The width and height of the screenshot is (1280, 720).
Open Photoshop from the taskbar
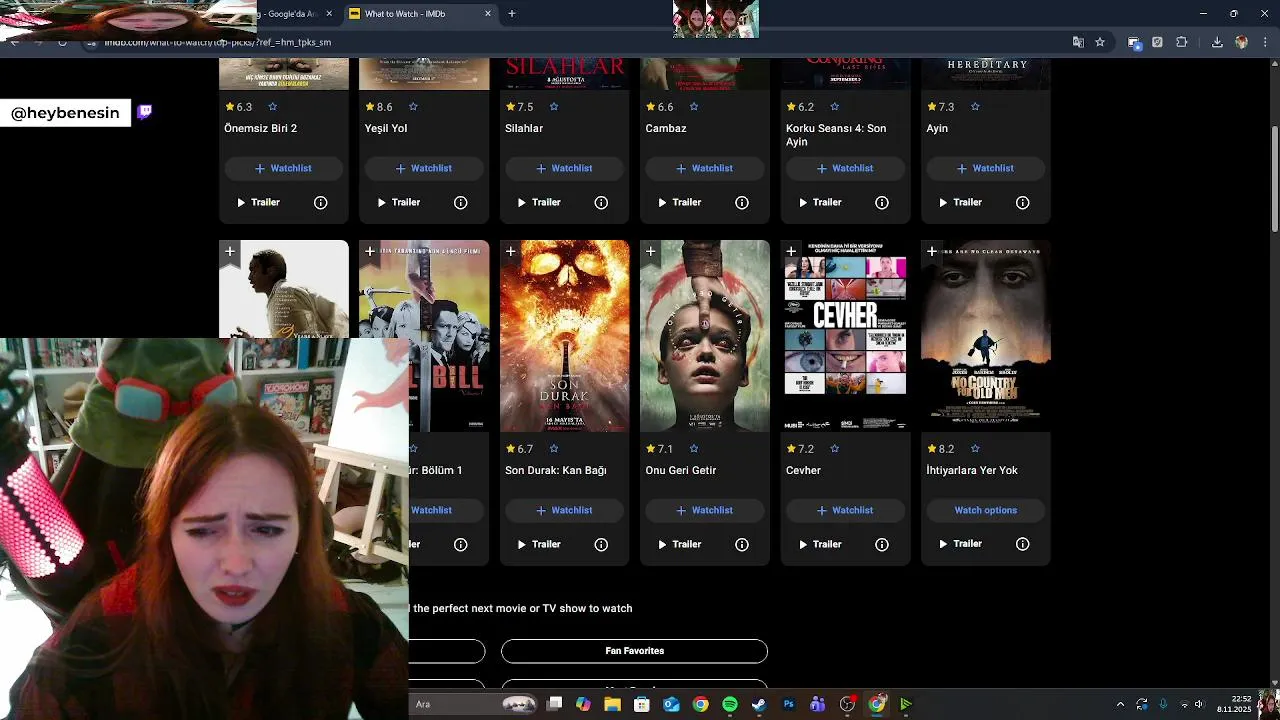(788, 704)
